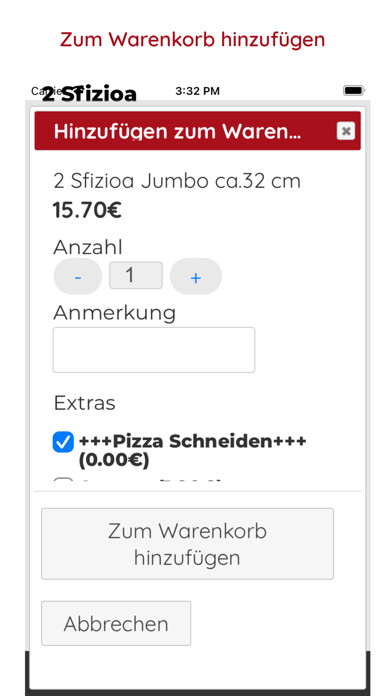Tap the 2 Sfizioa page title behind dialog
The height and width of the screenshot is (696, 392).
point(89,94)
